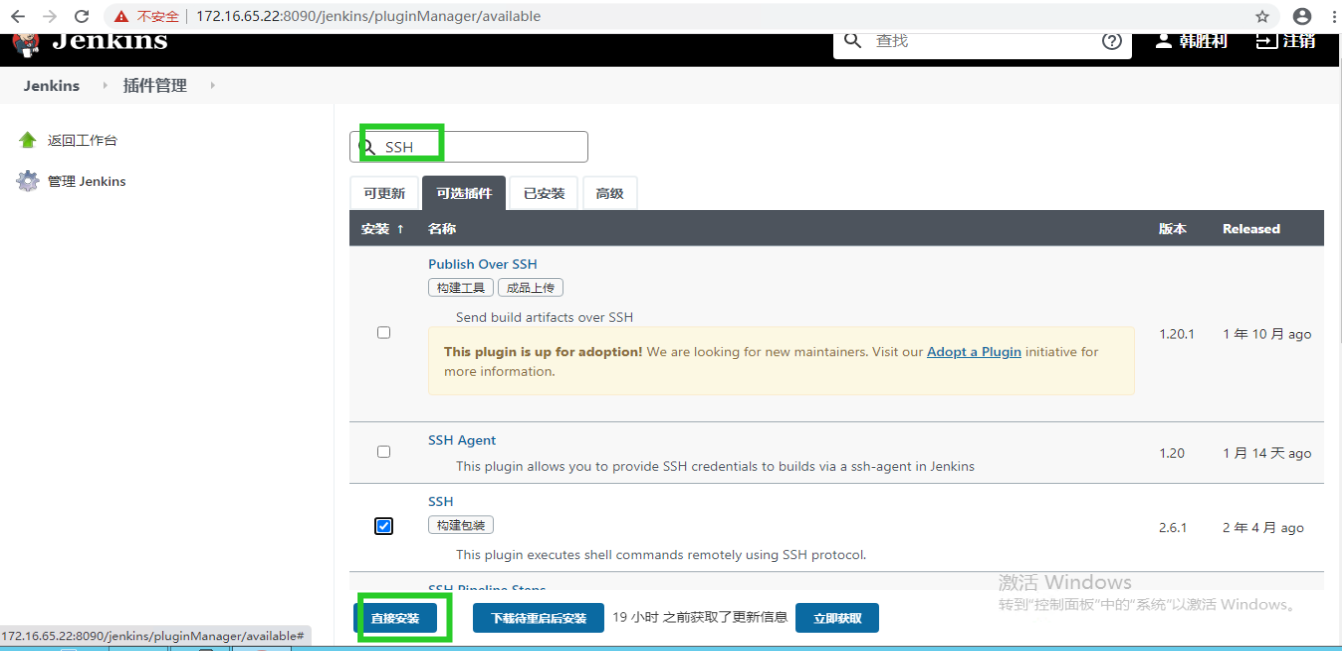The width and height of the screenshot is (1342, 651).
Task: Focus the Jenkins header 查找 search box
Action: (985, 41)
